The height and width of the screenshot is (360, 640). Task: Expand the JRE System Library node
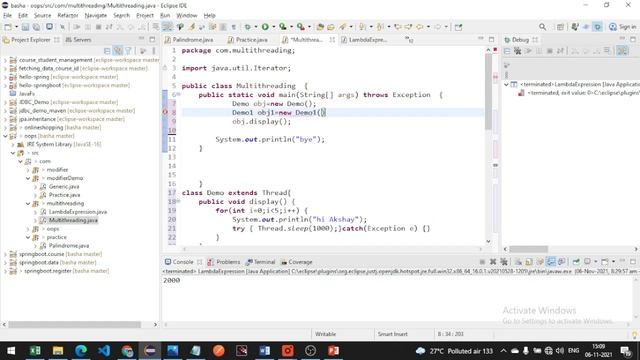pyautogui.click(x=13, y=144)
